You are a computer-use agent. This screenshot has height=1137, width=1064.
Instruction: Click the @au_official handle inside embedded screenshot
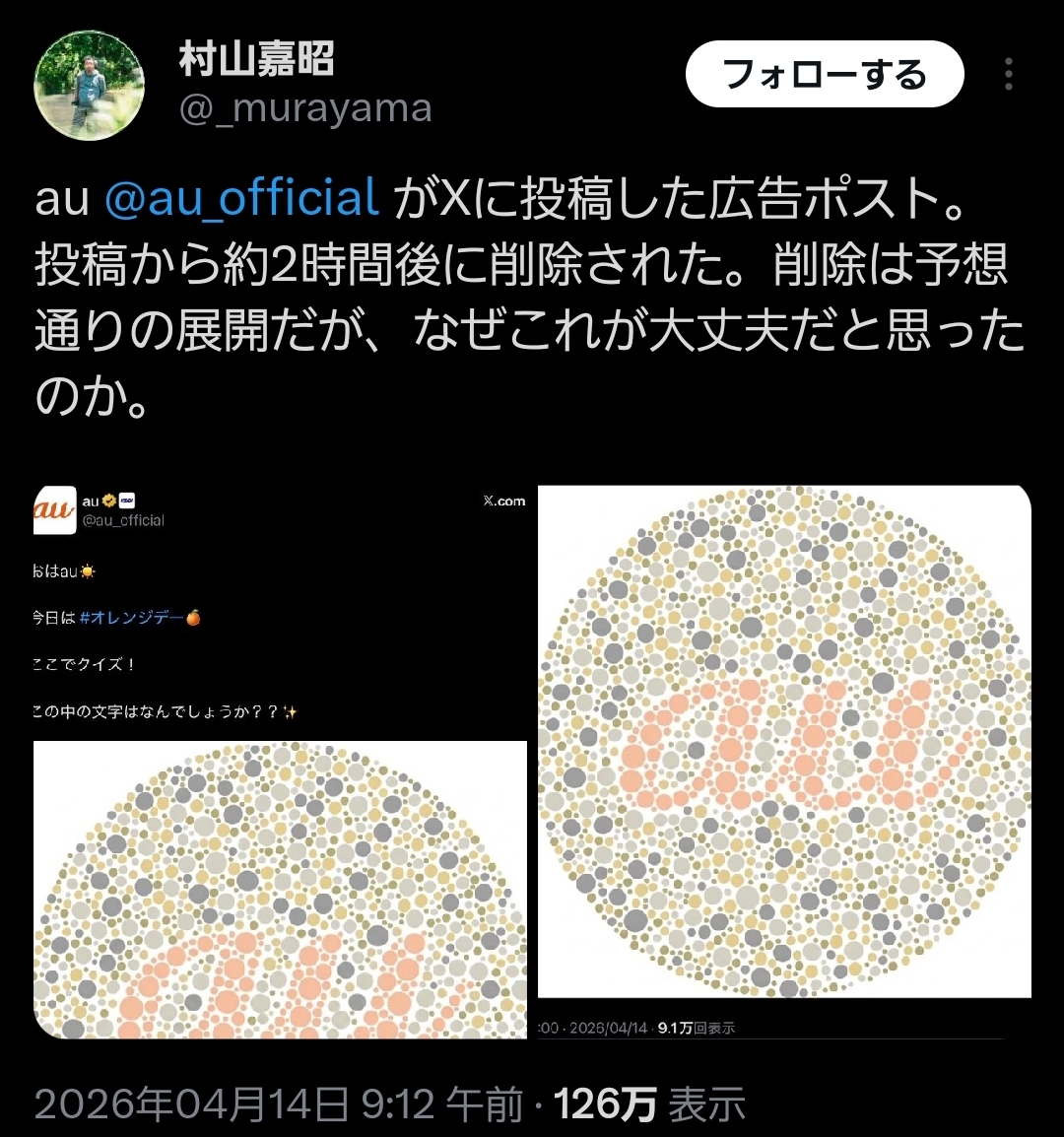[x=123, y=520]
